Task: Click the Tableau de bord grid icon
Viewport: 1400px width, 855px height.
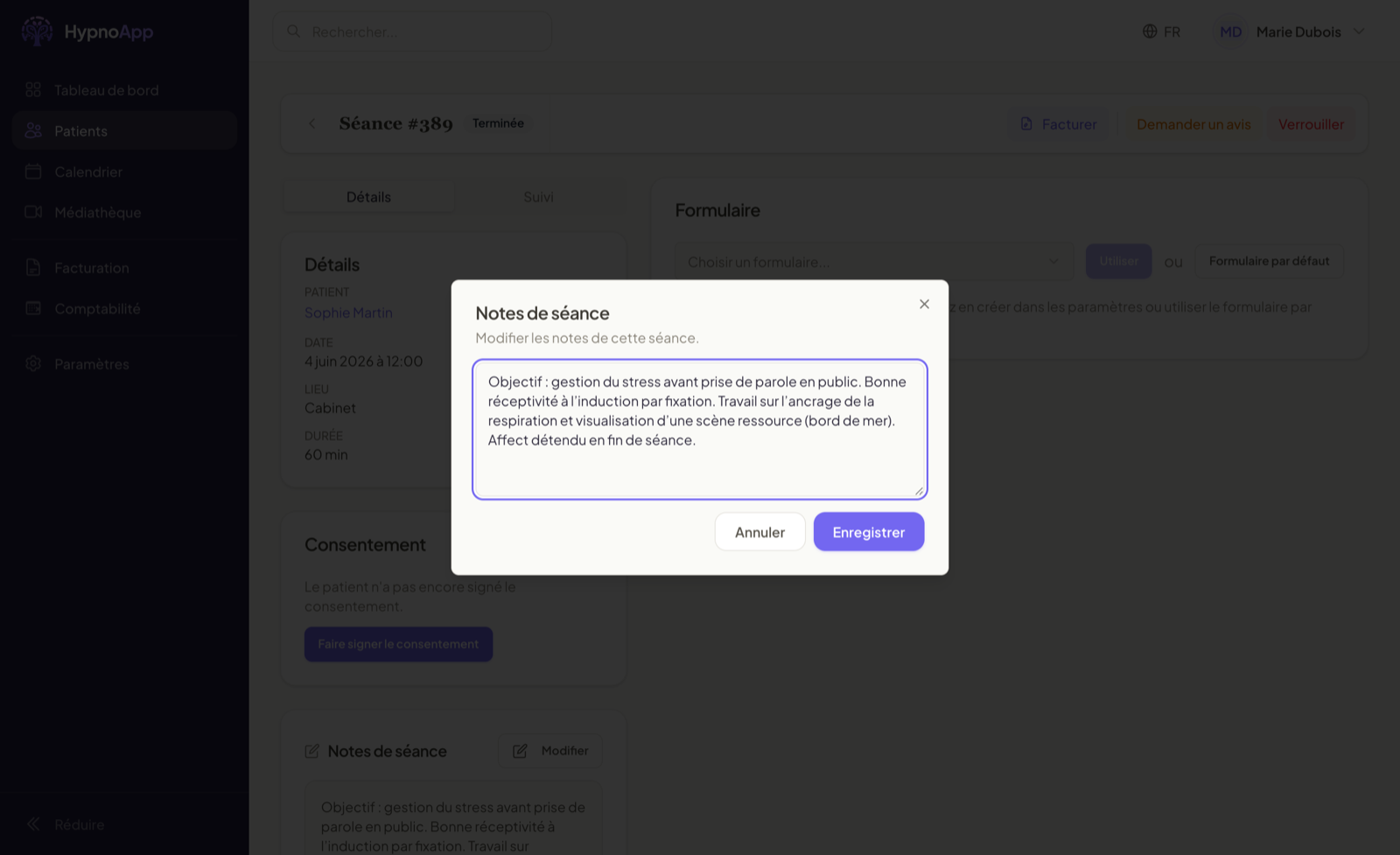Action: pos(33,89)
